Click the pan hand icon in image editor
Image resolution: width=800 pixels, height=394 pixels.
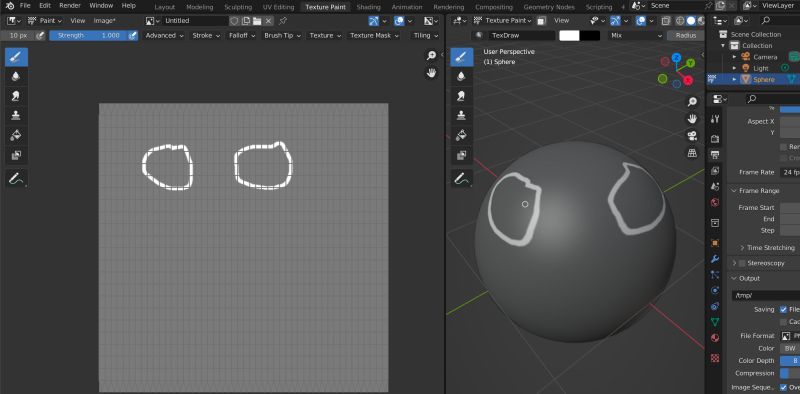432,73
